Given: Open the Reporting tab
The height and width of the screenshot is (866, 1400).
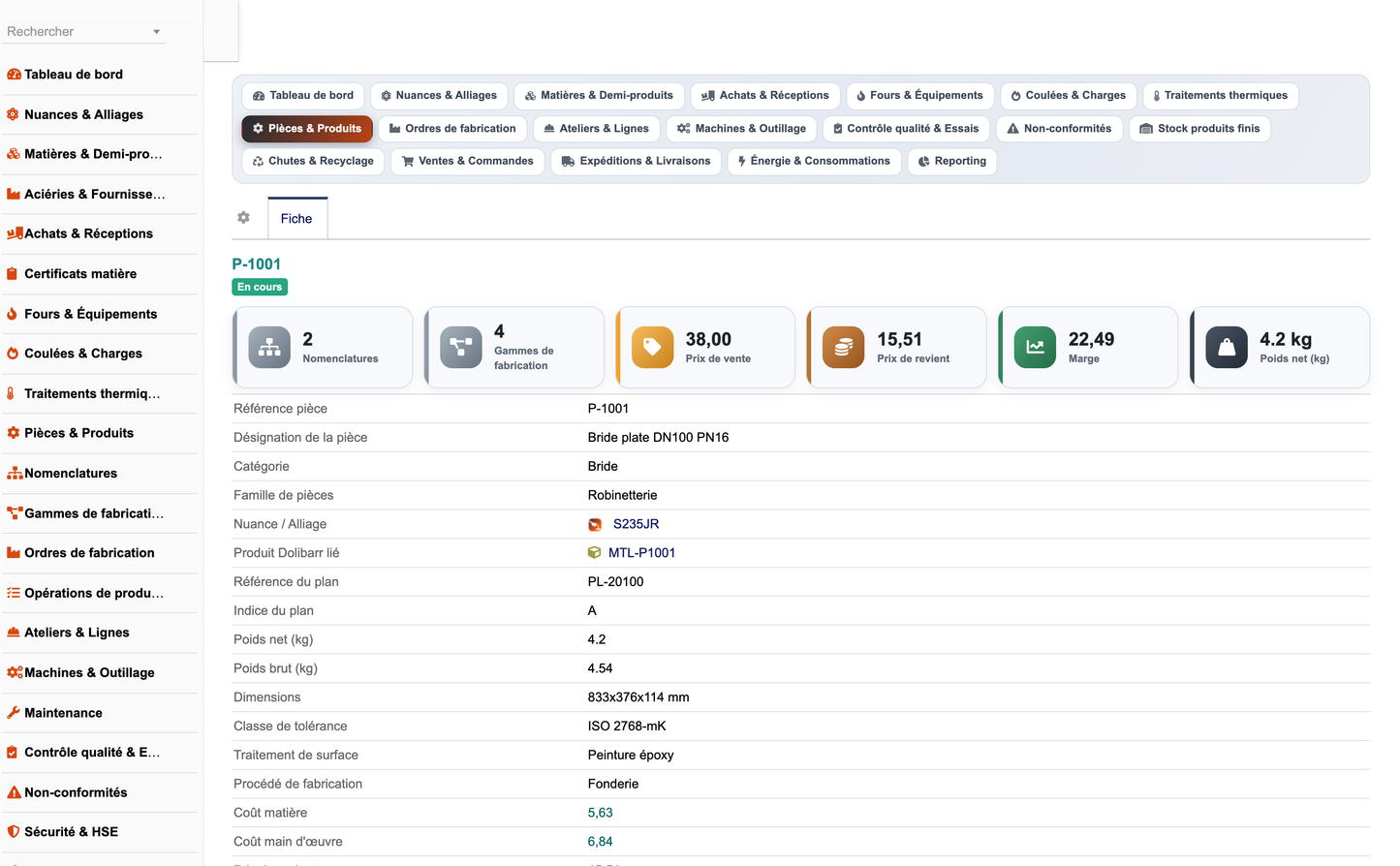Looking at the screenshot, I should [x=952, y=162].
